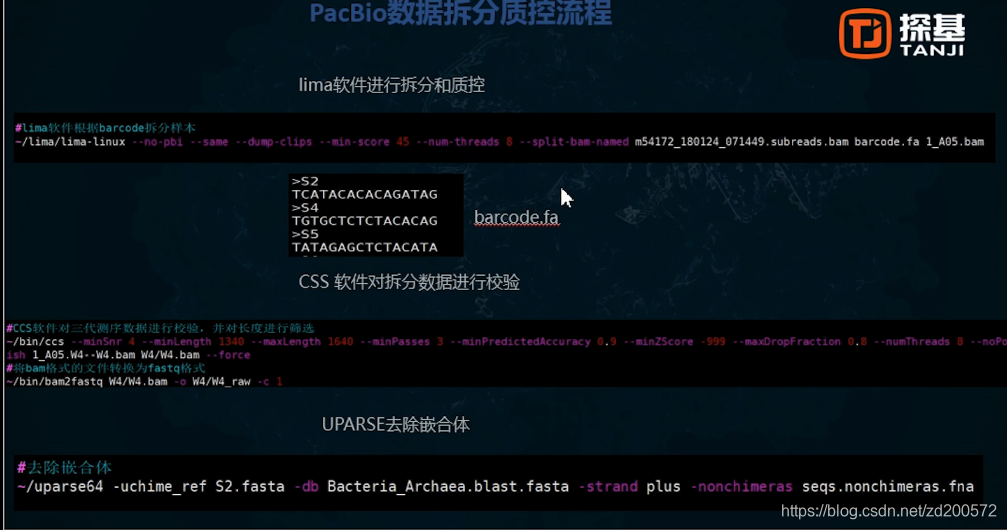Viewport: 1007px width, 530px height.
Task: Select the heading 'CSS 软件对拆分数据进行校验'
Action: tap(409, 282)
